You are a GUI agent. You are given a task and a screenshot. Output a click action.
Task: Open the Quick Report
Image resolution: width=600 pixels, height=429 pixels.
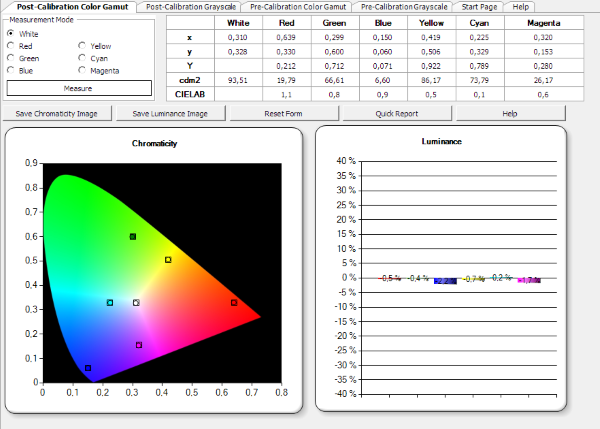[x=397, y=114]
